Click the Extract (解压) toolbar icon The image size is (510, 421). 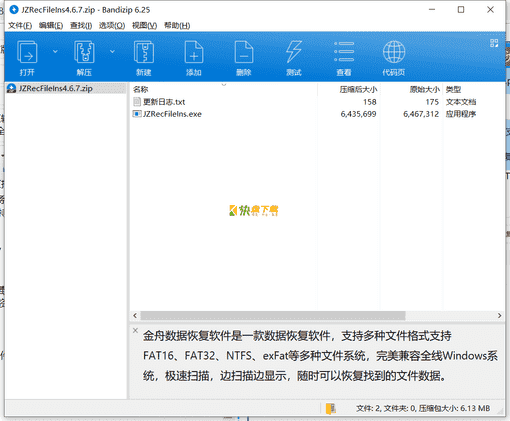click(x=84, y=52)
